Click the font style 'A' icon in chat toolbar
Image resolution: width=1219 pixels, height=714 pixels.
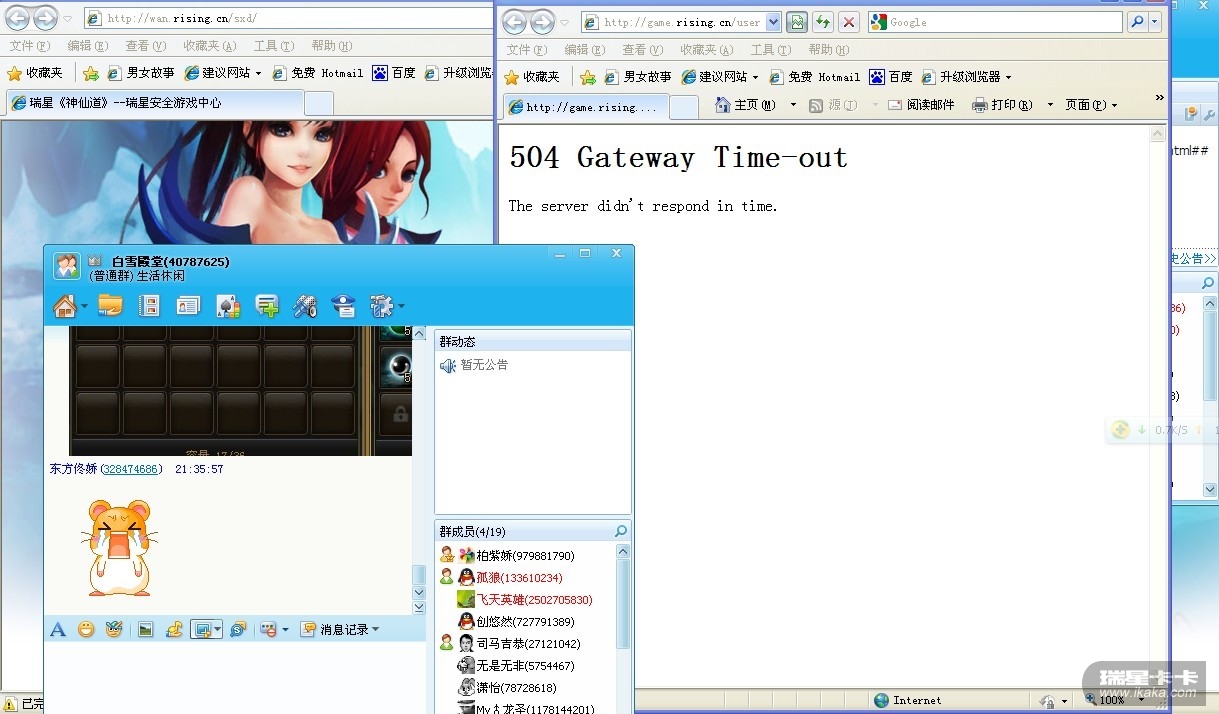[x=58, y=629]
